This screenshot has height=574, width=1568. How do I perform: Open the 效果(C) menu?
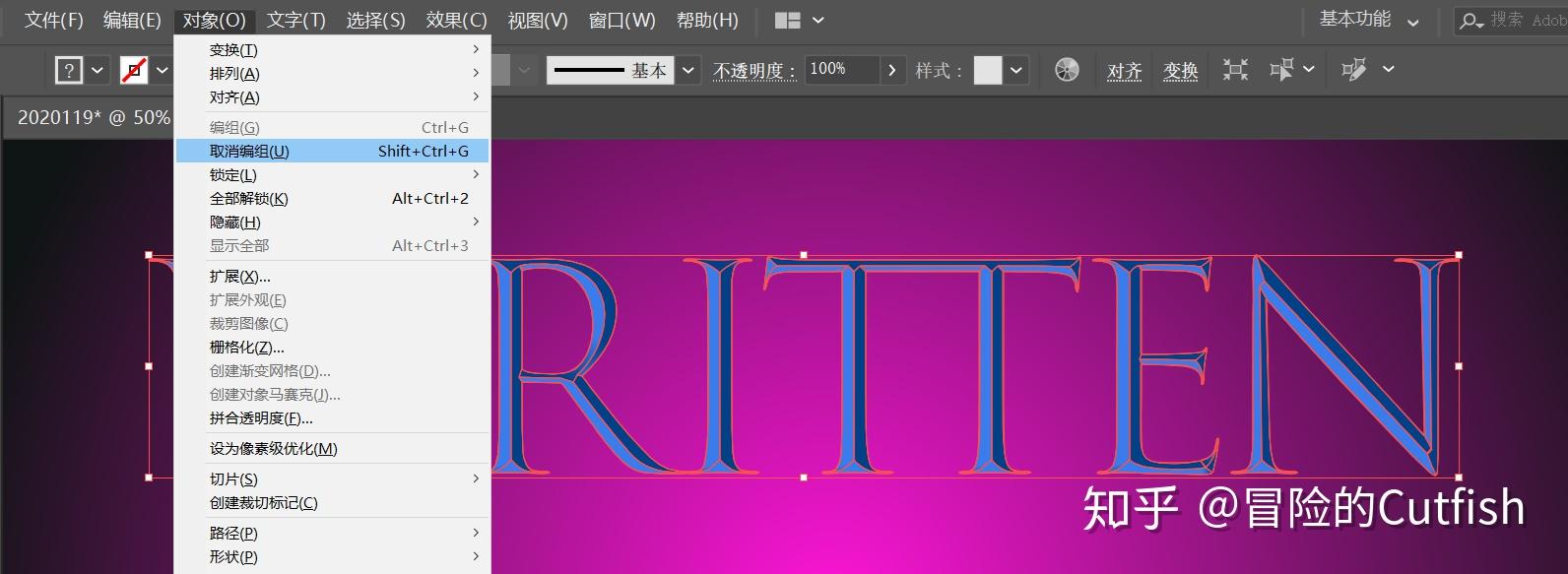tap(456, 21)
